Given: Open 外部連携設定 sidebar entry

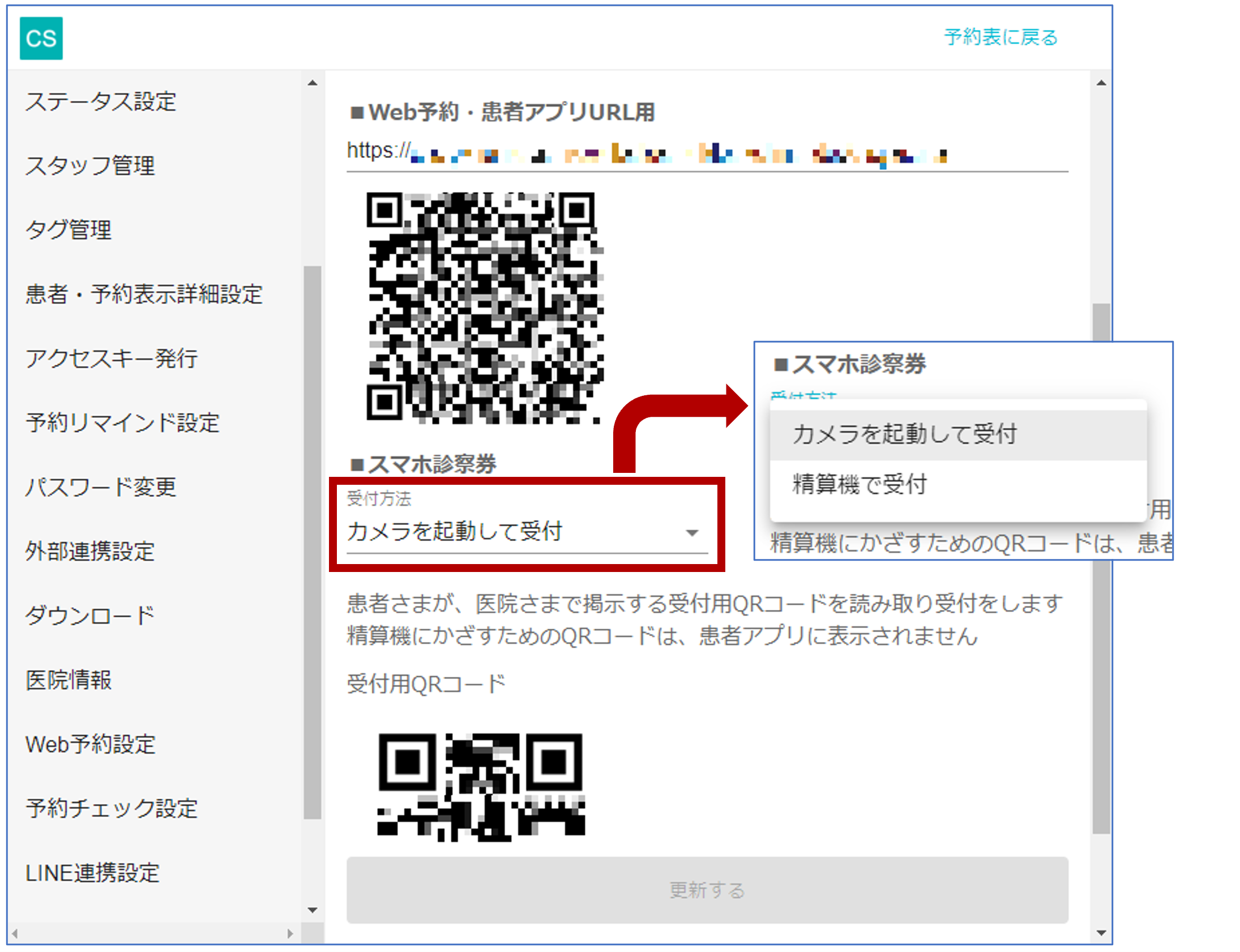Looking at the screenshot, I should [90, 552].
